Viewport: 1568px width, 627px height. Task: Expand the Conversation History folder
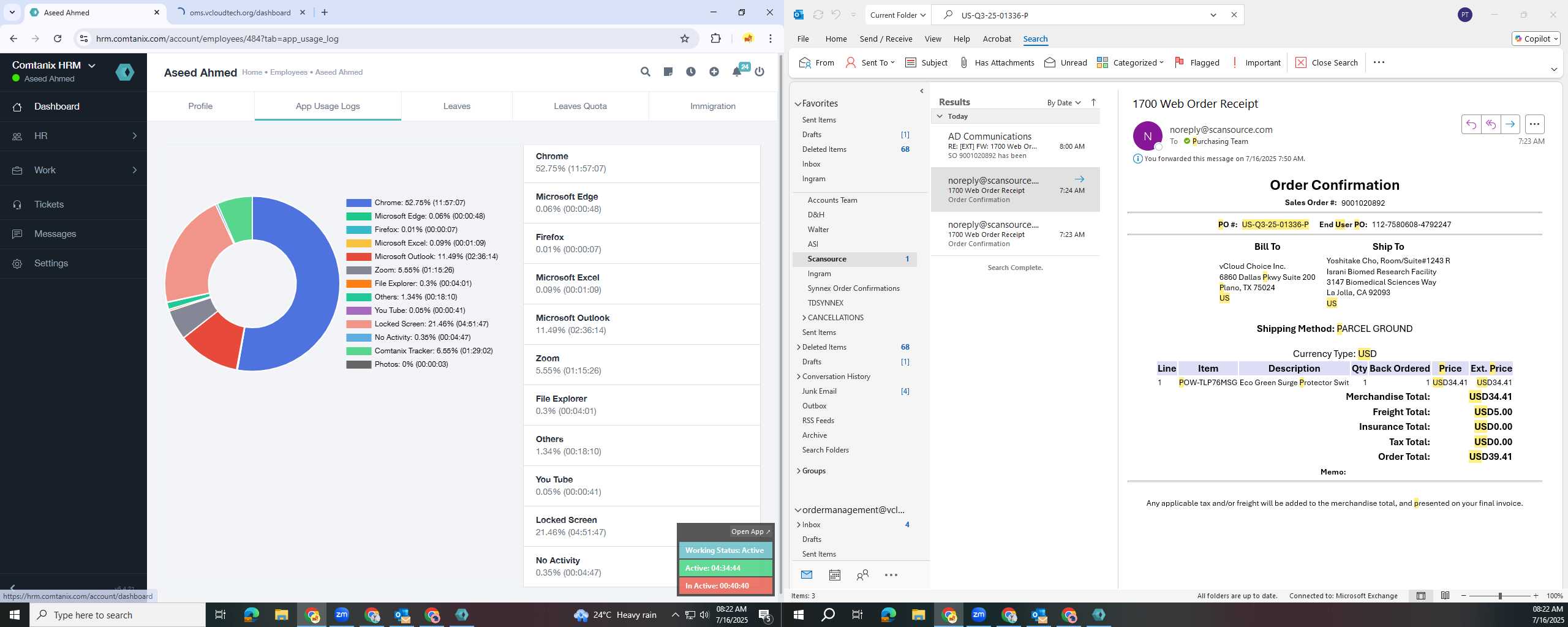tap(799, 377)
